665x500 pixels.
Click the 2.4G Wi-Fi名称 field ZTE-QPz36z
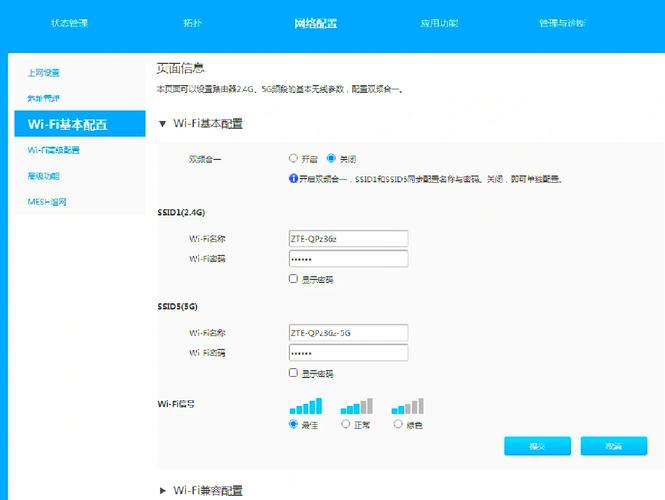tap(347, 238)
